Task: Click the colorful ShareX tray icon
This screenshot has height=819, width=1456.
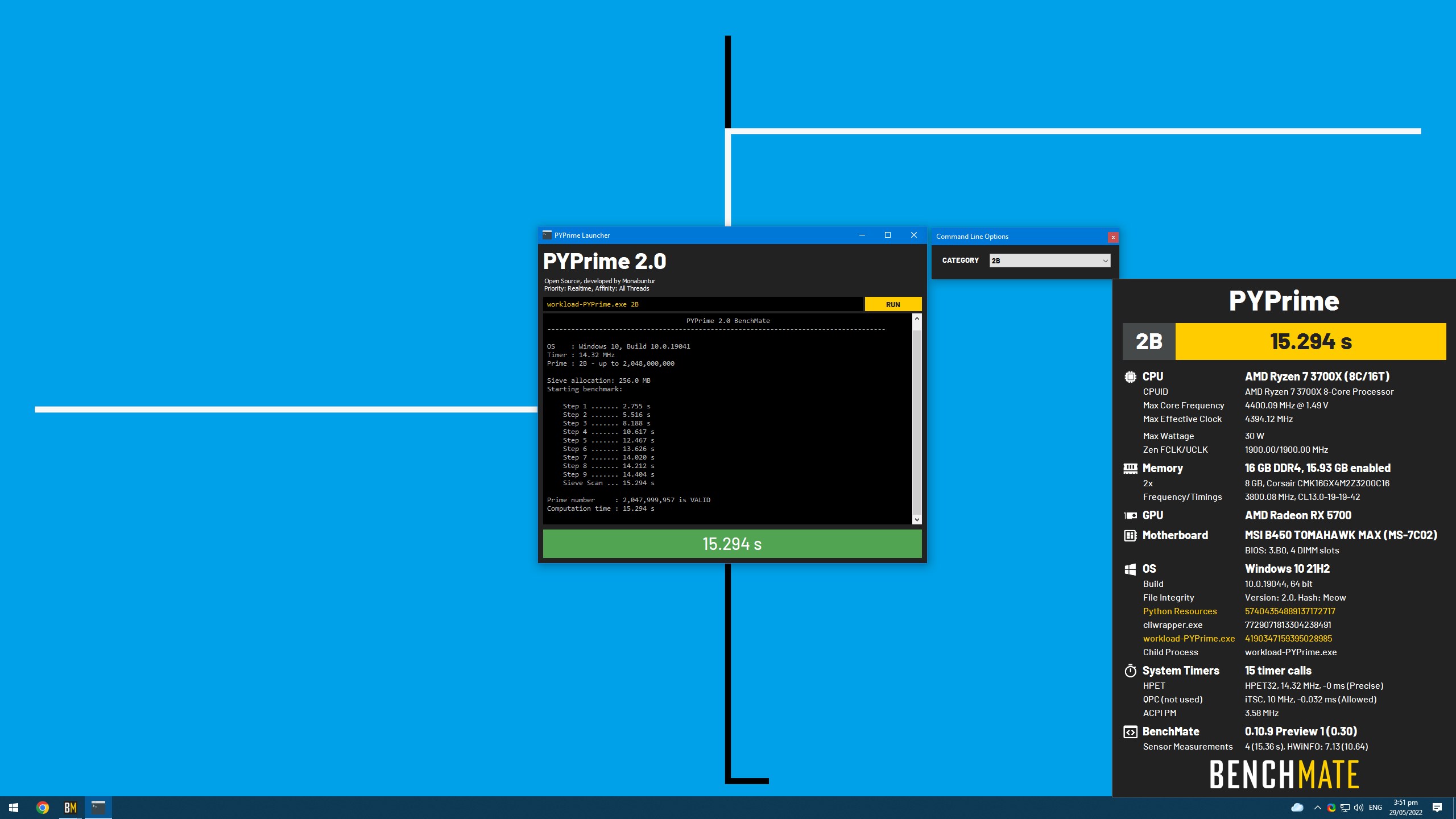Action: click(x=1331, y=808)
